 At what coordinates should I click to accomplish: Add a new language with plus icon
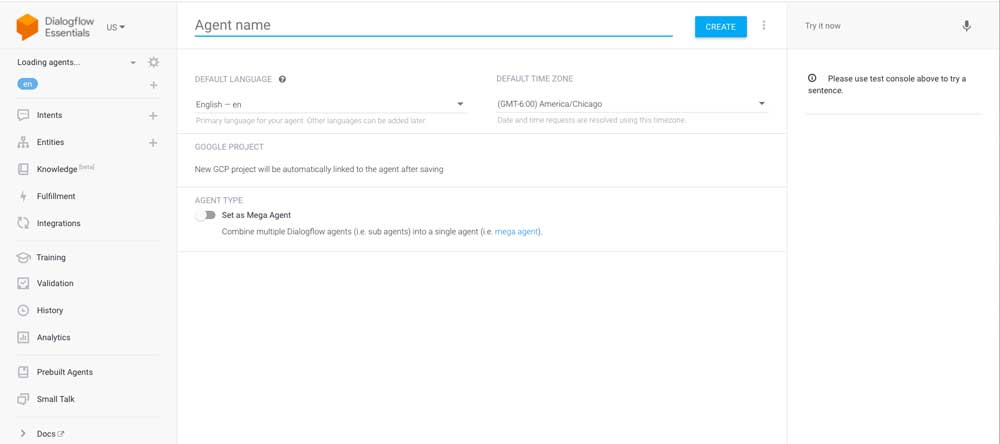point(154,85)
